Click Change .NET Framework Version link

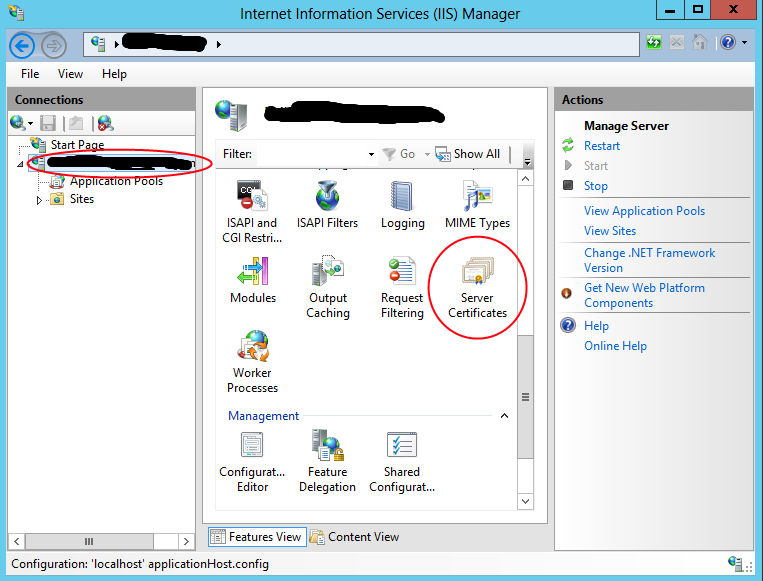click(649, 260)
